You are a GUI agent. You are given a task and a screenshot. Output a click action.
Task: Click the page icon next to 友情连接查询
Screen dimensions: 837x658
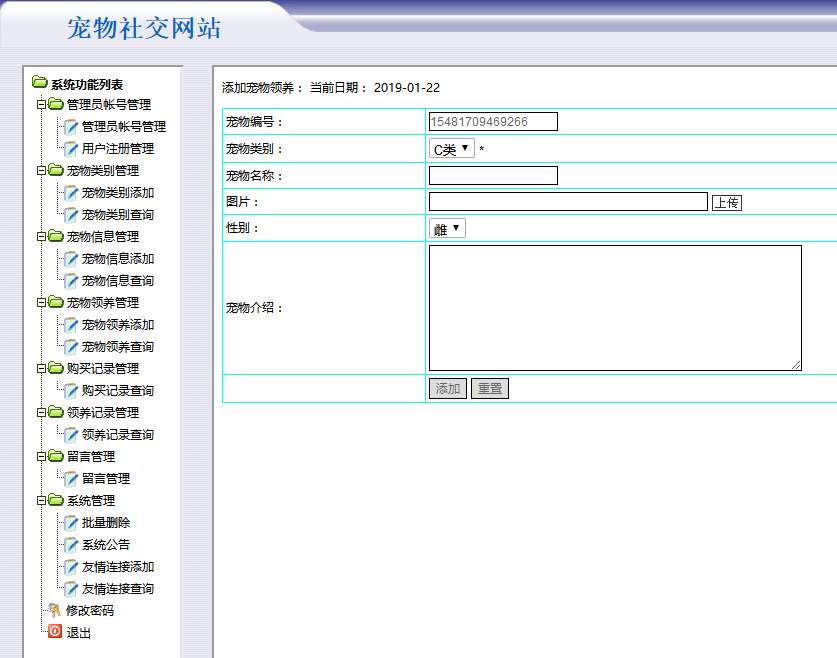(x=71, y=589)
